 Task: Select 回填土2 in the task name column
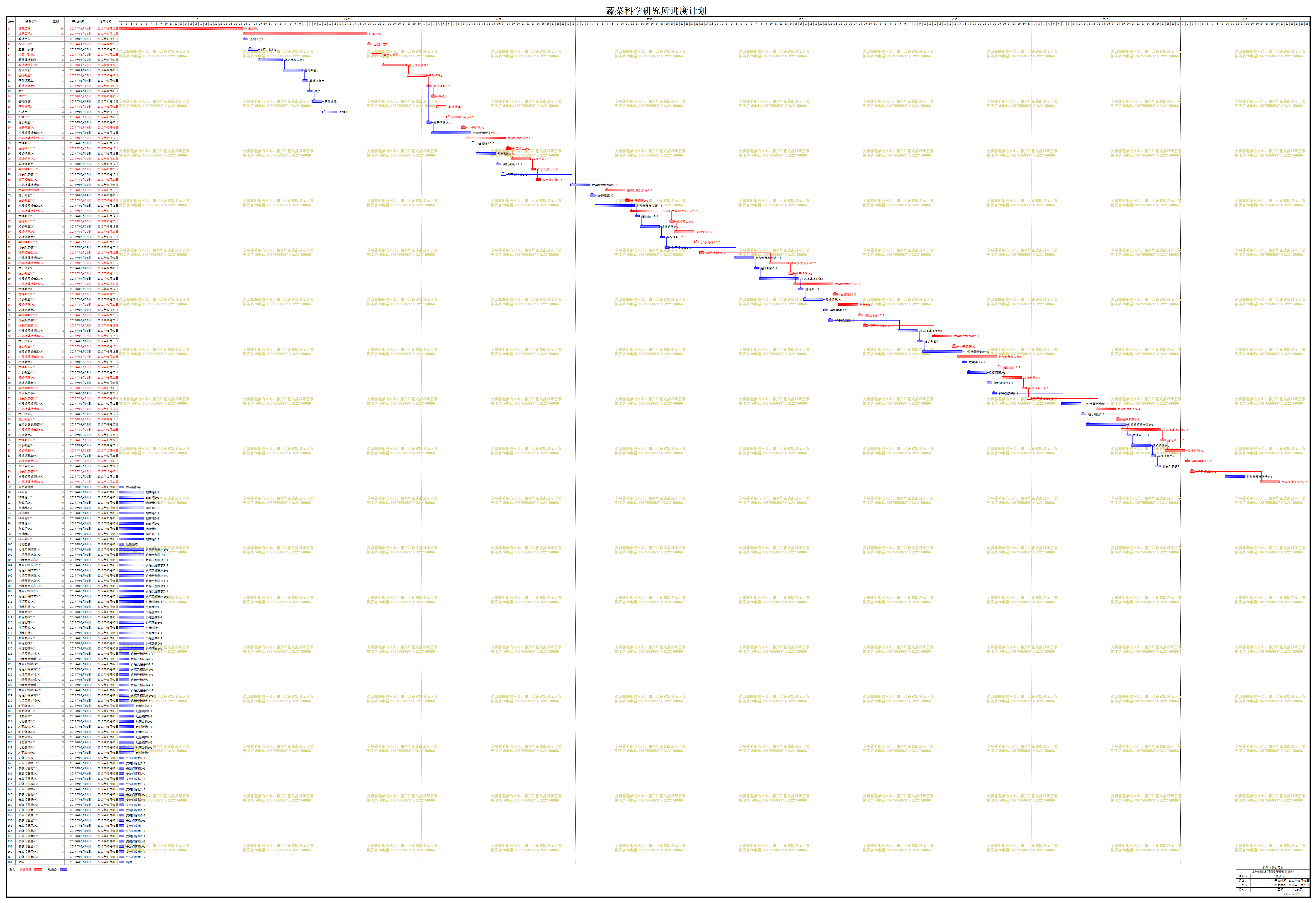pos(24,117)
